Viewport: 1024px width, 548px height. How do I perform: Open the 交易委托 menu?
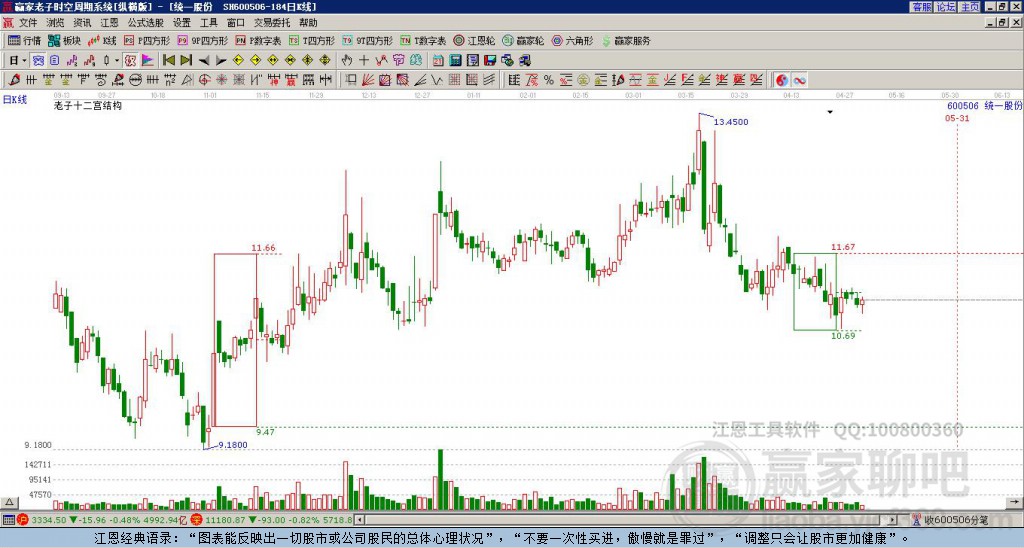(x=273, y=22)
